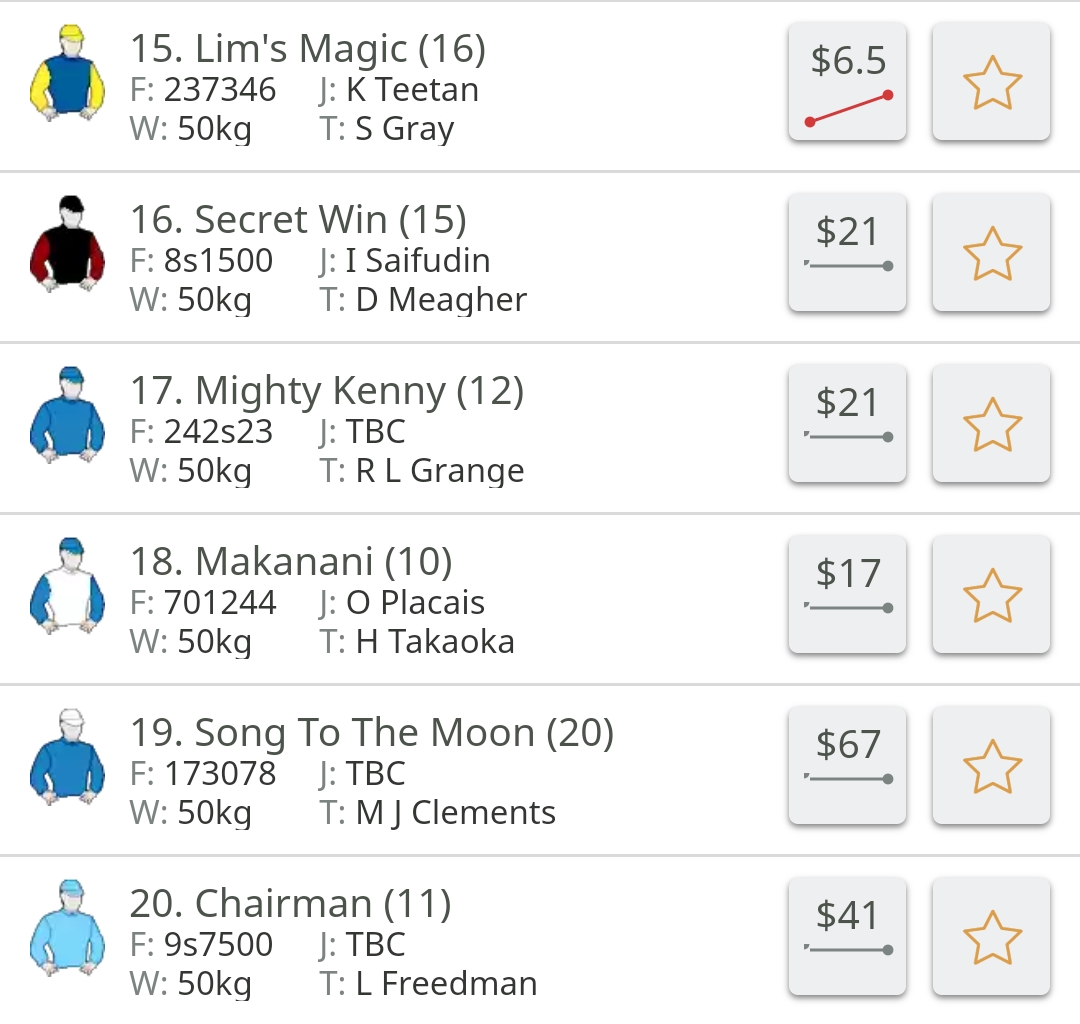Click the star icon beside Chairman
The width and height of the screenshot is (1080, 1024).
(991, 936)
